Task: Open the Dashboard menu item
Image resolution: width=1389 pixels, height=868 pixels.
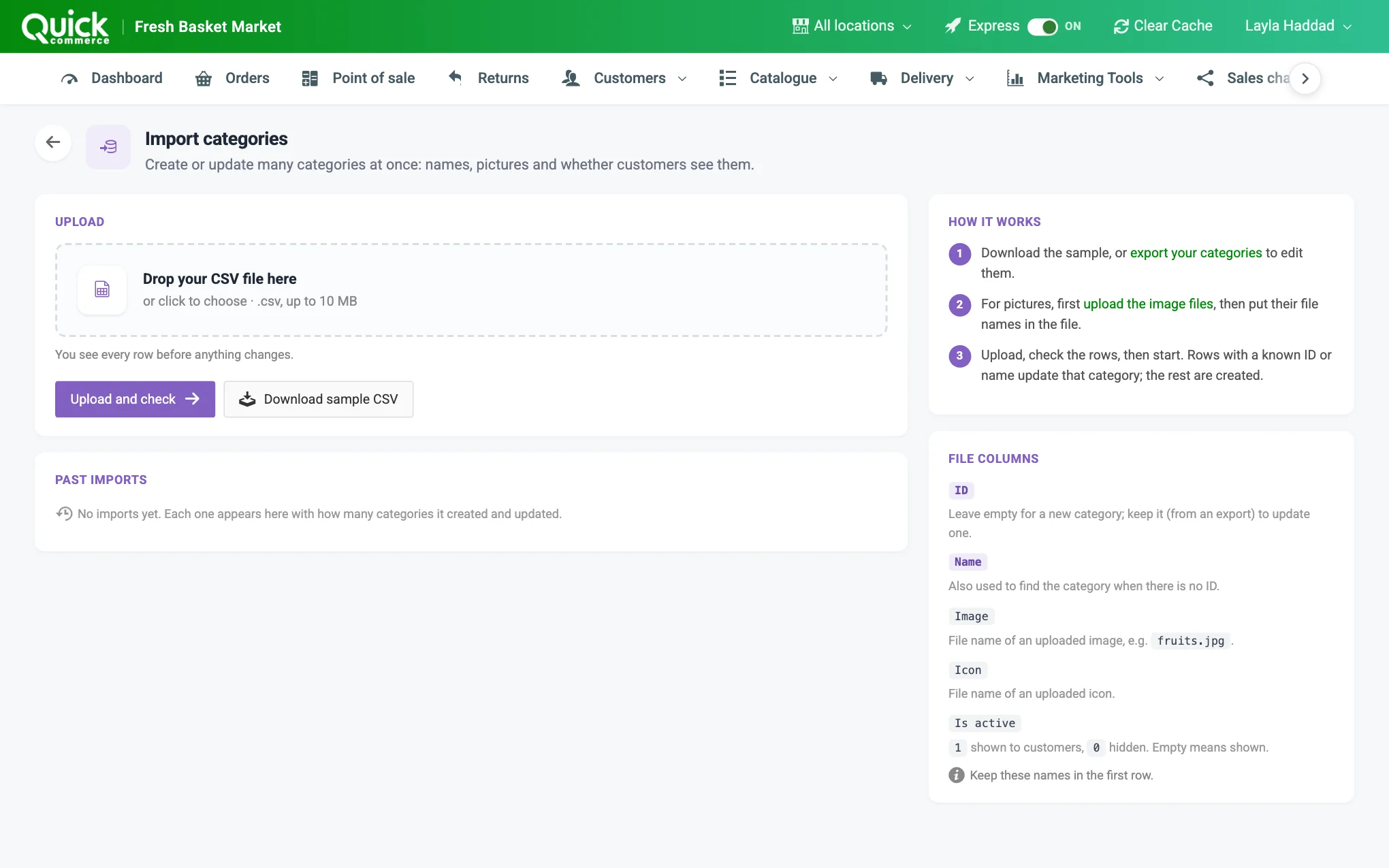Action: 112,78
